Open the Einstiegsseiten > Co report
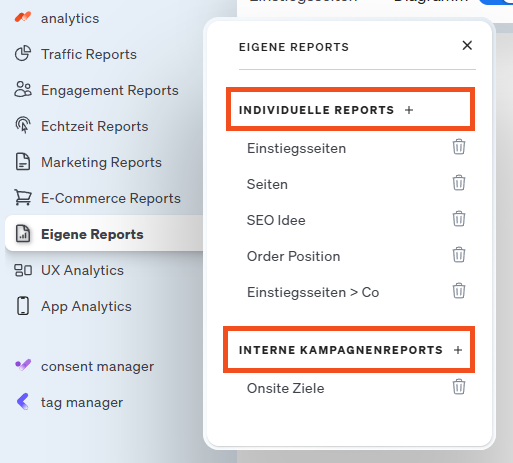The image size is (513, 463). point(313,292)
